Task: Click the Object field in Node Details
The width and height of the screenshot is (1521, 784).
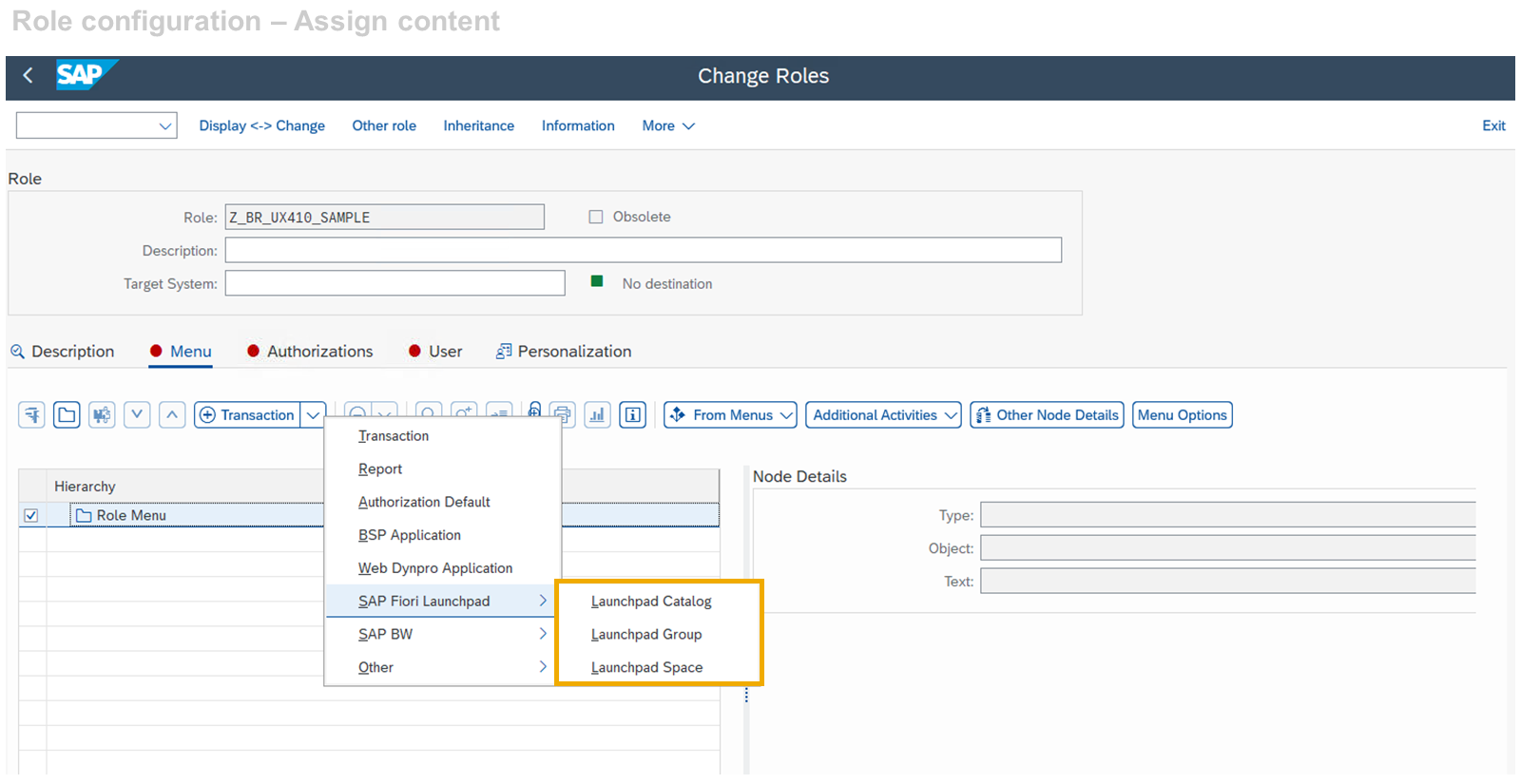Action: coord(1228,548)
